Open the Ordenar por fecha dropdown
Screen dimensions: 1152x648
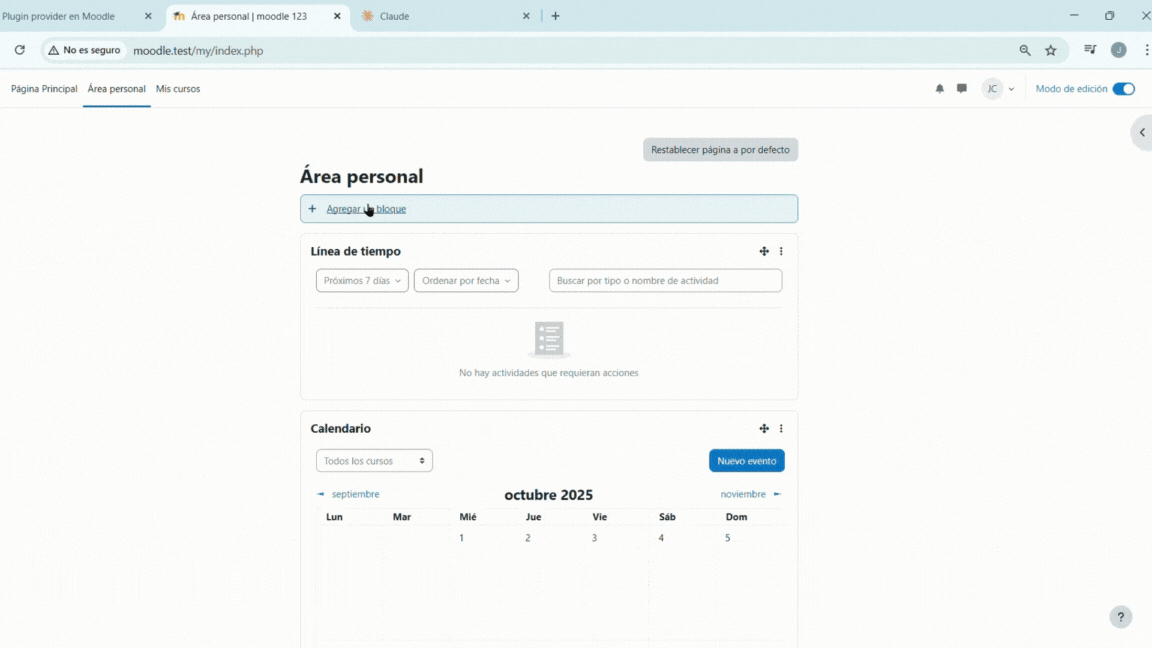click(466, 280)
